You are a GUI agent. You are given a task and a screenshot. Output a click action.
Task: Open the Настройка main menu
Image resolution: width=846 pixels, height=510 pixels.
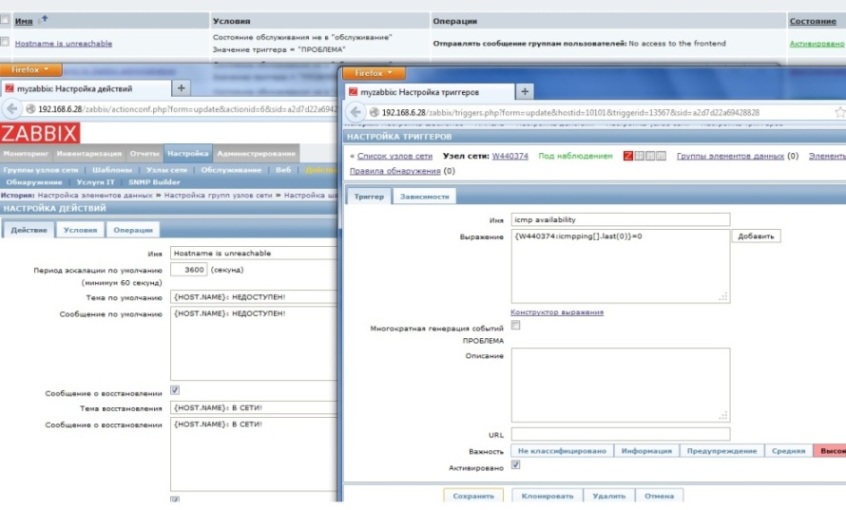[188, 154]
